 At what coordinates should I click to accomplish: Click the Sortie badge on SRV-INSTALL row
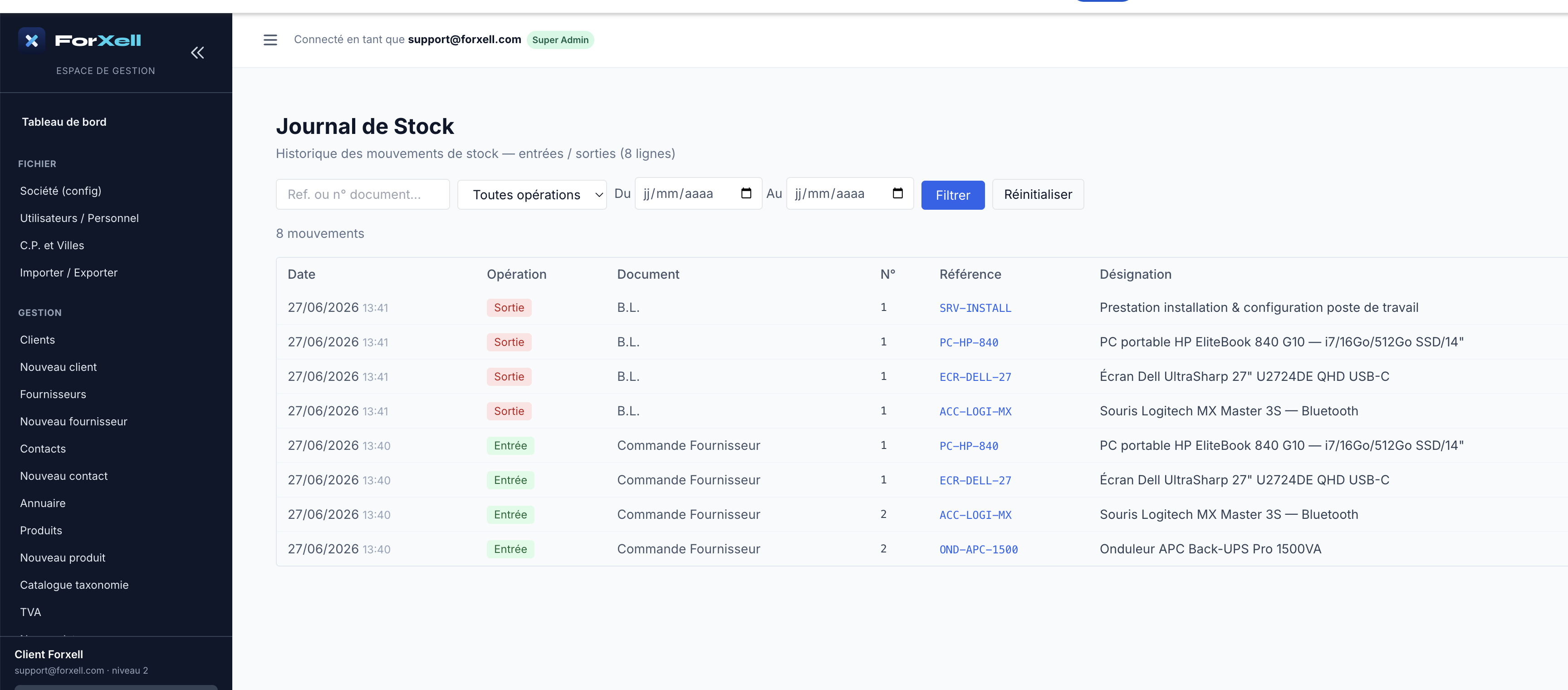(509, 307)
